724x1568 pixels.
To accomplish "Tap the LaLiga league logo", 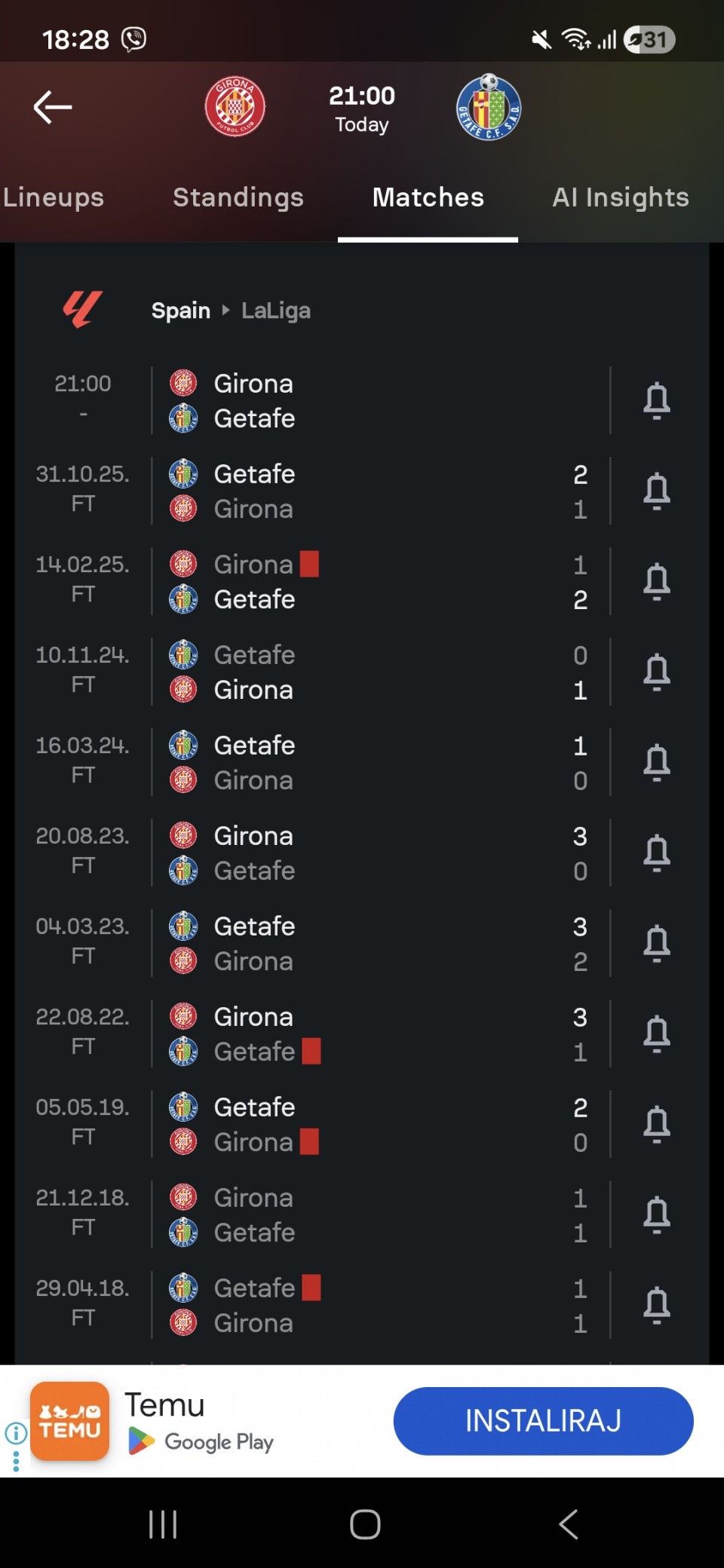I will 82,310.
